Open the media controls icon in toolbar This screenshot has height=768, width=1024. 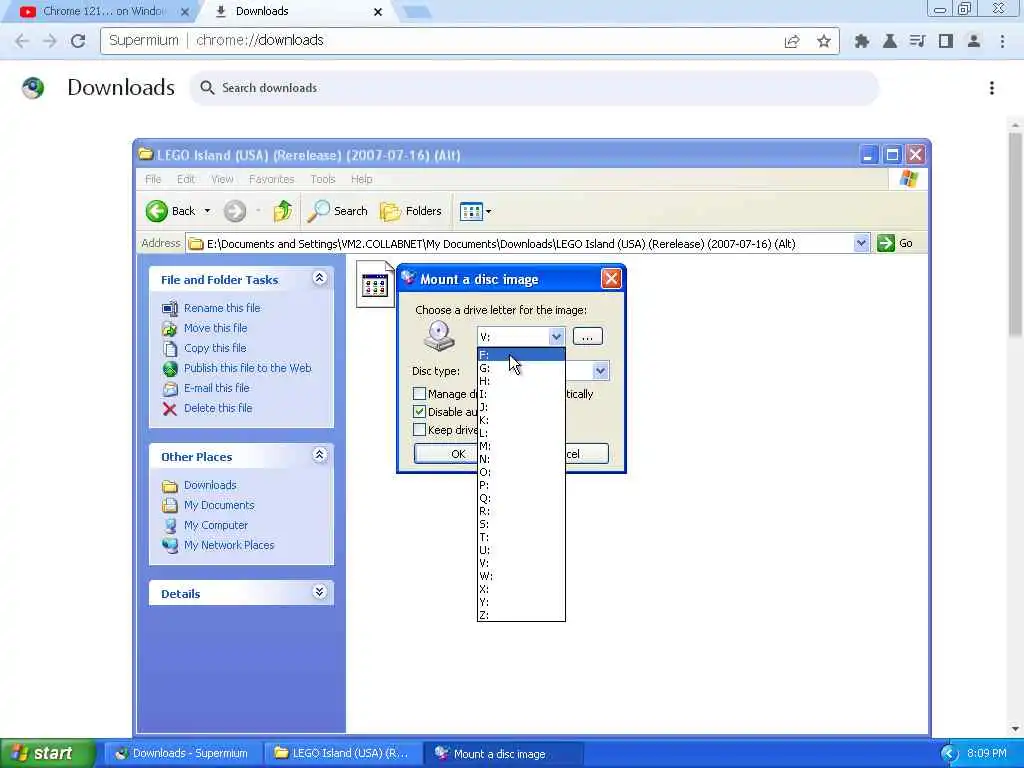pyautogui.click(x=918, y=41)
